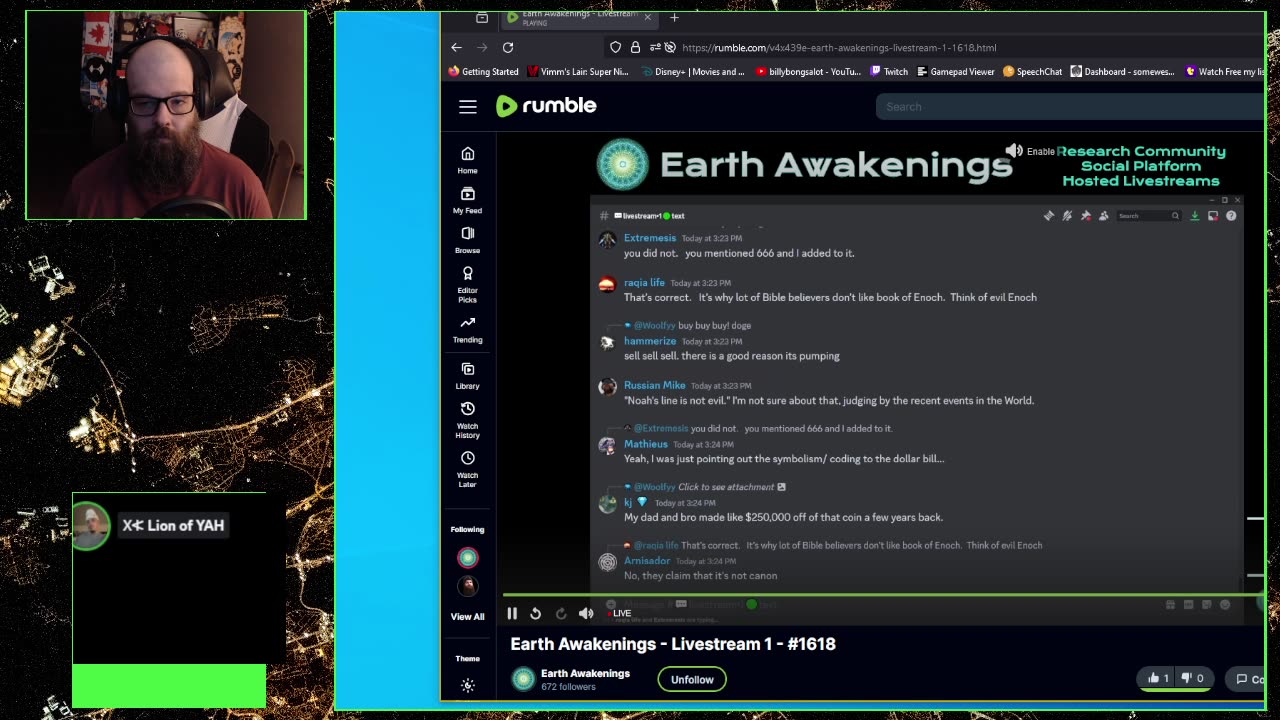This screenshot has height=720, width=1280.
Task: Open Dashboard bookmark
Action: (x=1122, y=72)
